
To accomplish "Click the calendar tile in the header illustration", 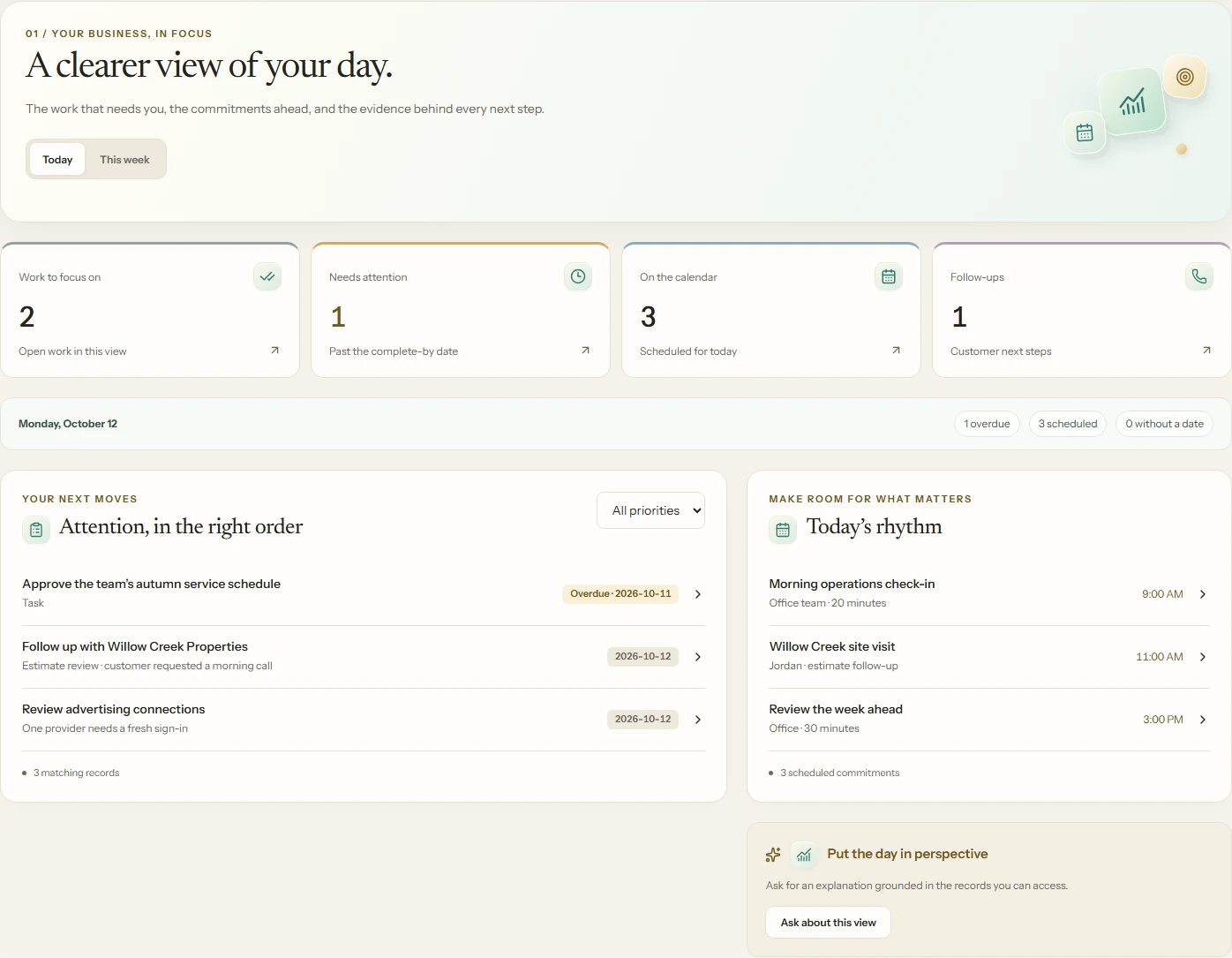I will click(1085, 132).
